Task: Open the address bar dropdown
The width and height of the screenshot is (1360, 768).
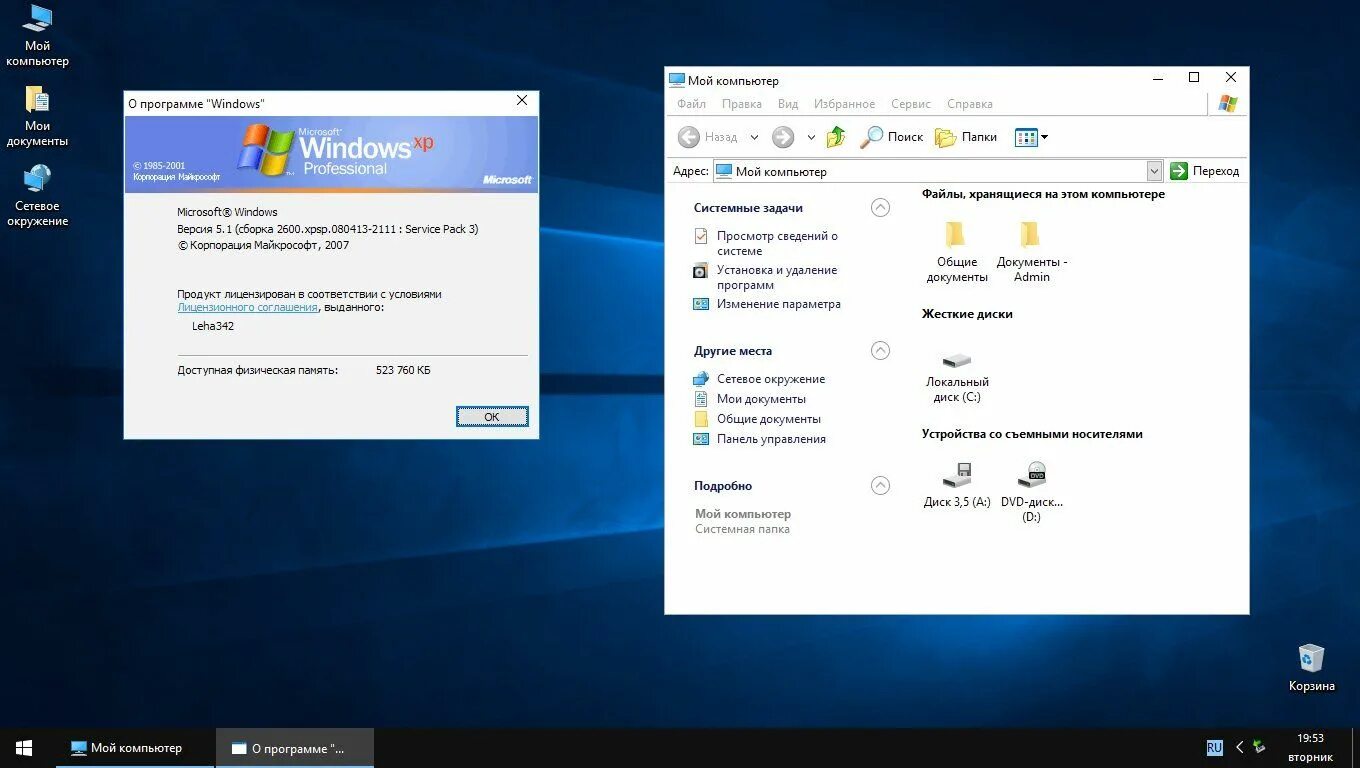Action: coord(1155,170)
